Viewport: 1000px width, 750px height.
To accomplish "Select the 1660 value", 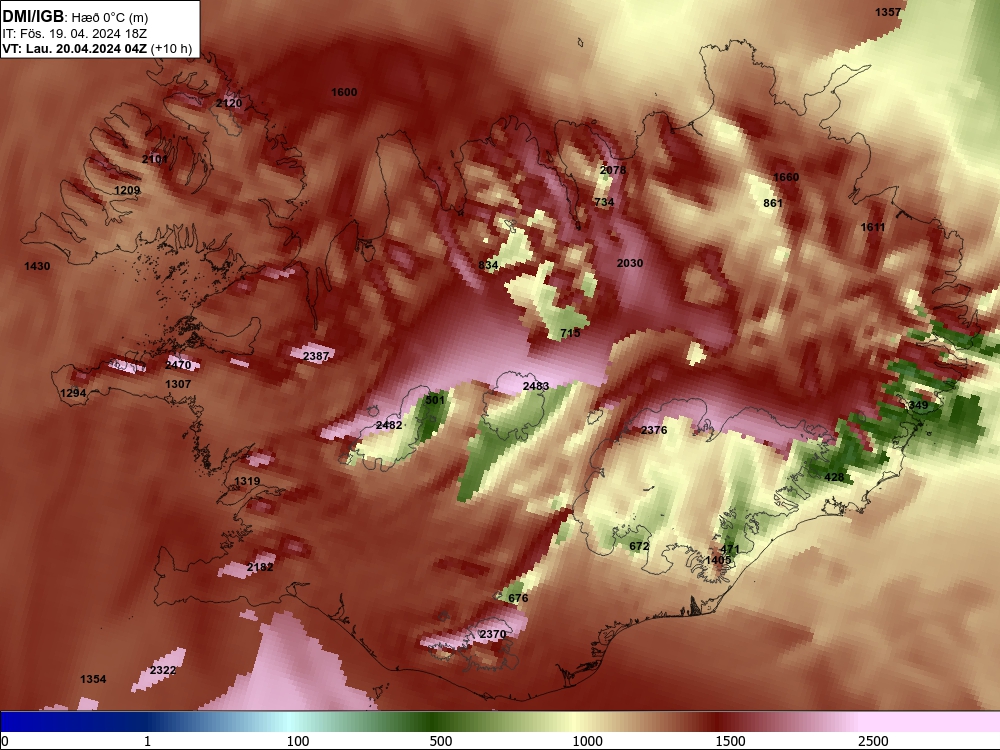I will click(786, 177).
